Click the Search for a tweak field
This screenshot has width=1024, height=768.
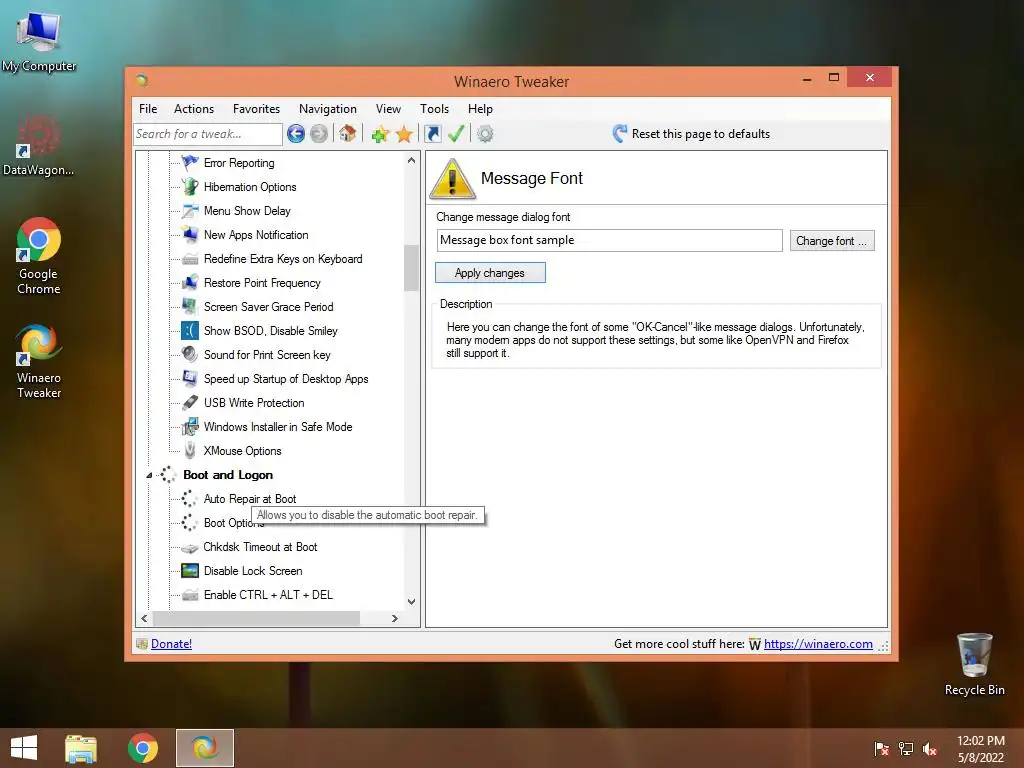point(208,134)
